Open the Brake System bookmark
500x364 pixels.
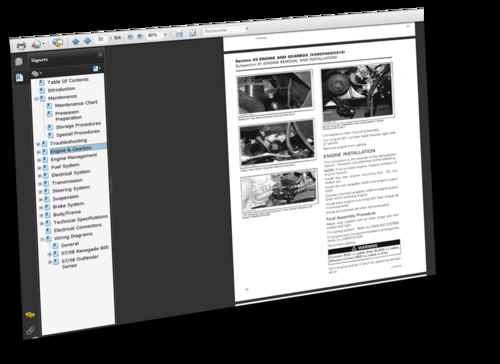[x=69, y=206]
